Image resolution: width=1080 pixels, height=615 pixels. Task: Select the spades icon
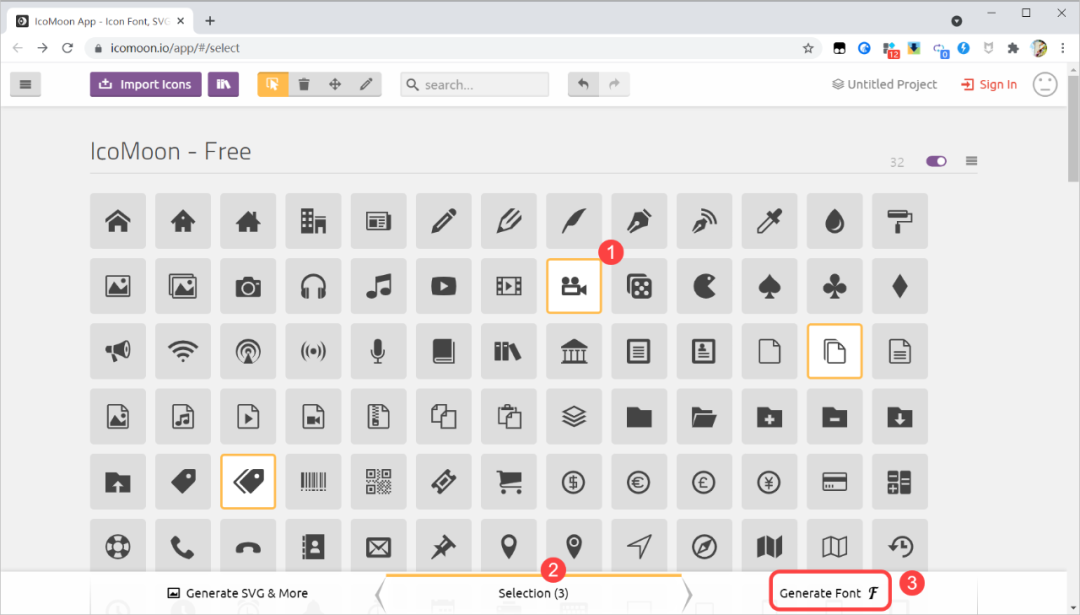pyautogui.click(x=769, y=286)
